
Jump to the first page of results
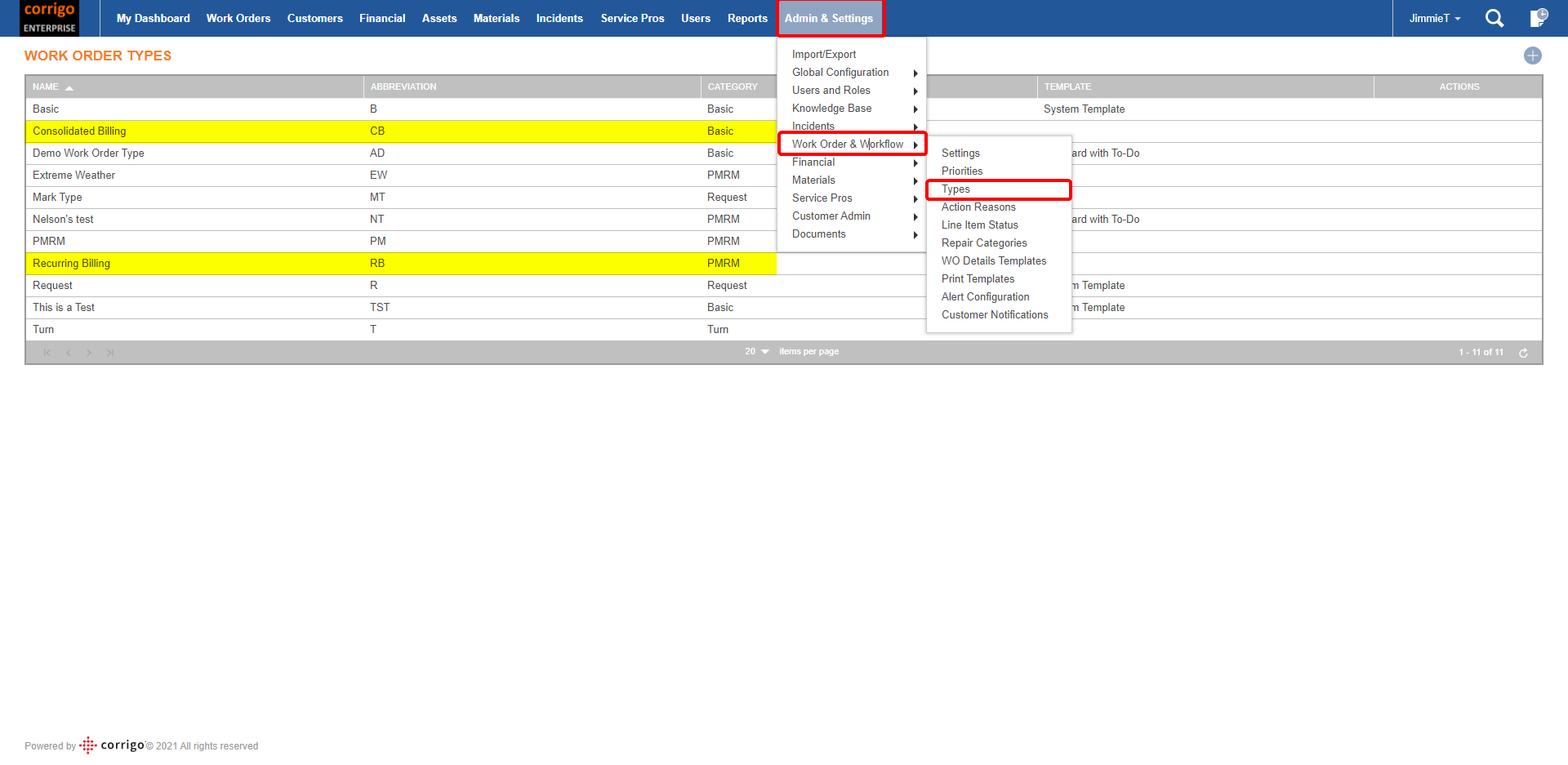(47, 352)
